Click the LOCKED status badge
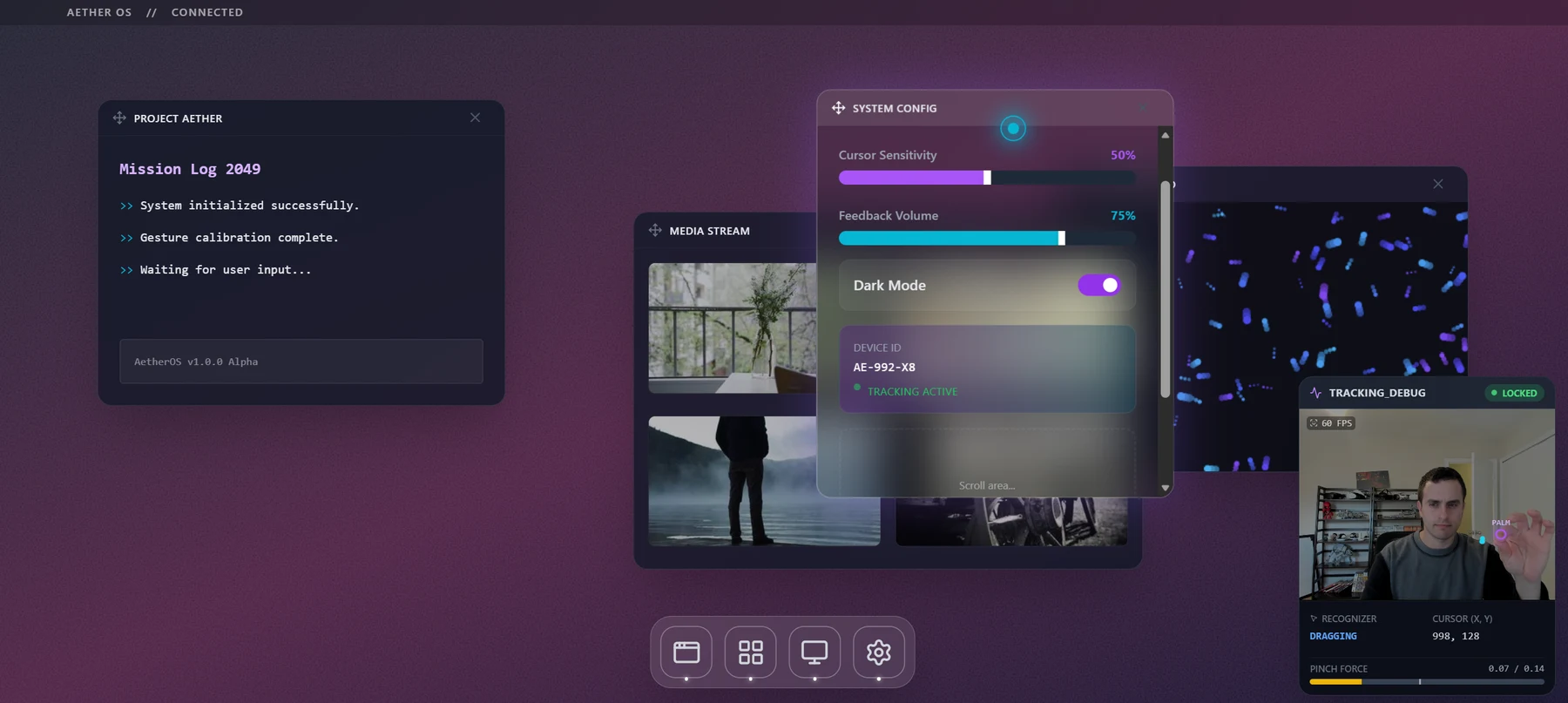 [x=1514, y=393]
